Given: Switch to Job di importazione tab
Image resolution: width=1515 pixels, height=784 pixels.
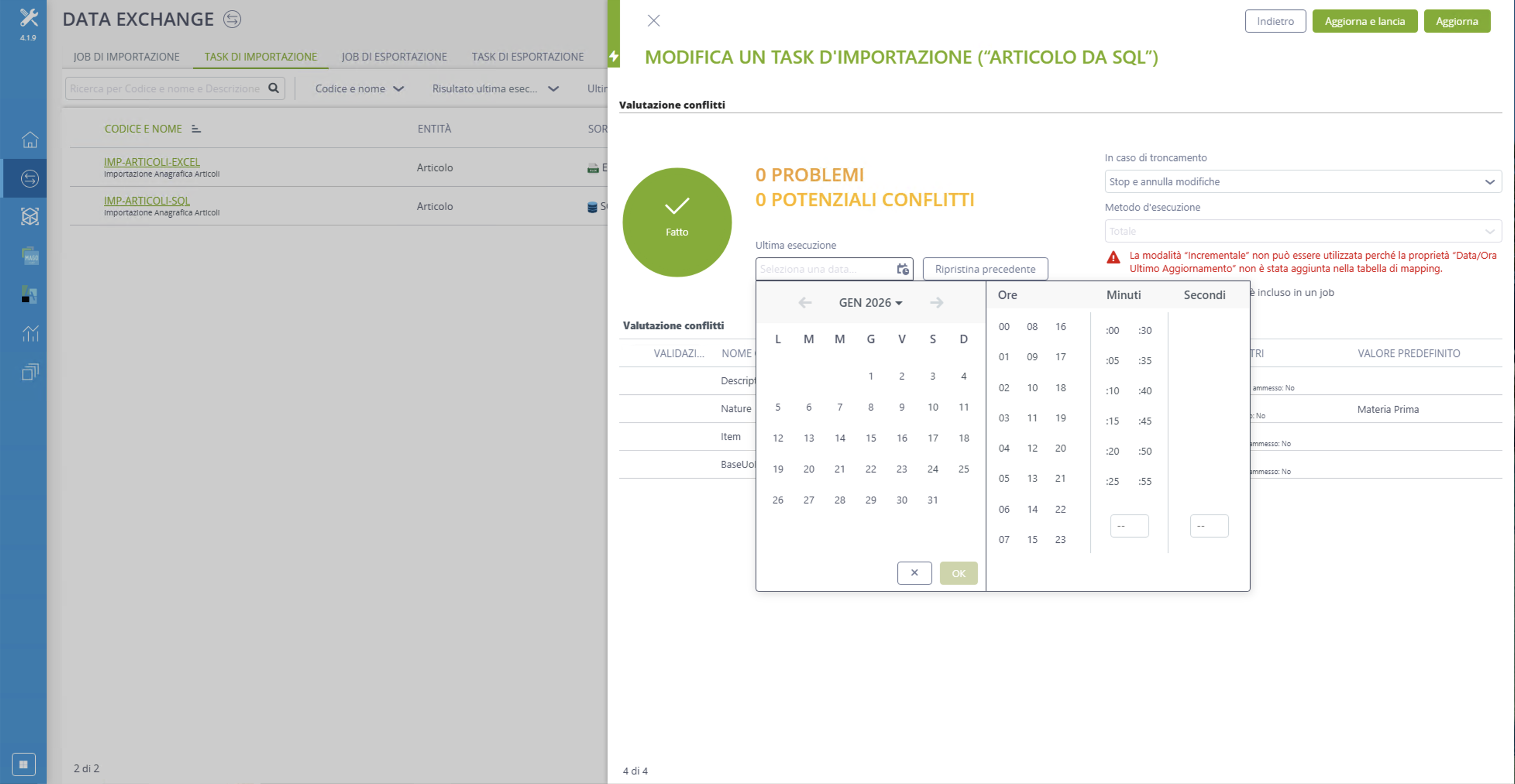Looking at the screenshot, I should click(x=126, y=57).
